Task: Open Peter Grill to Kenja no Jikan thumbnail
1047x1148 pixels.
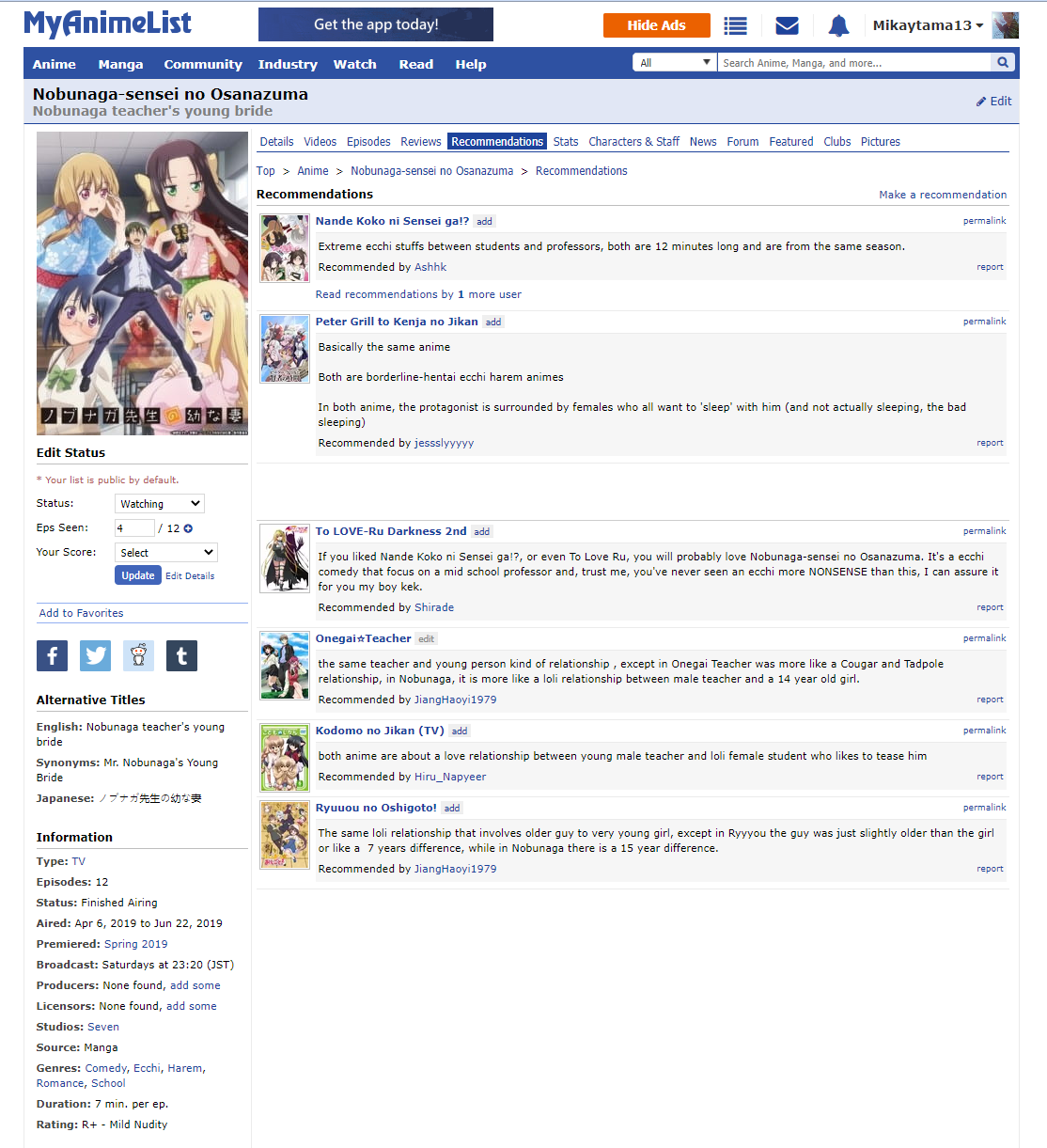Action: click(x=285, y=349)
